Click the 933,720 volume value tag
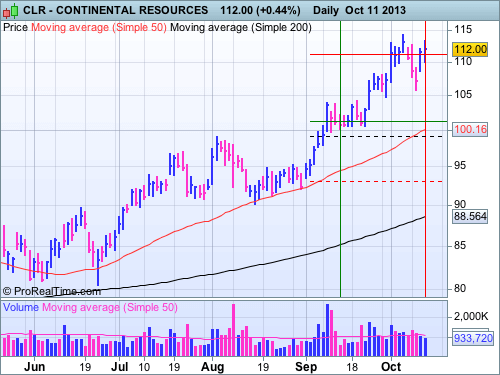The width and height of the screenshot is (500, 375). click(473, 338)
